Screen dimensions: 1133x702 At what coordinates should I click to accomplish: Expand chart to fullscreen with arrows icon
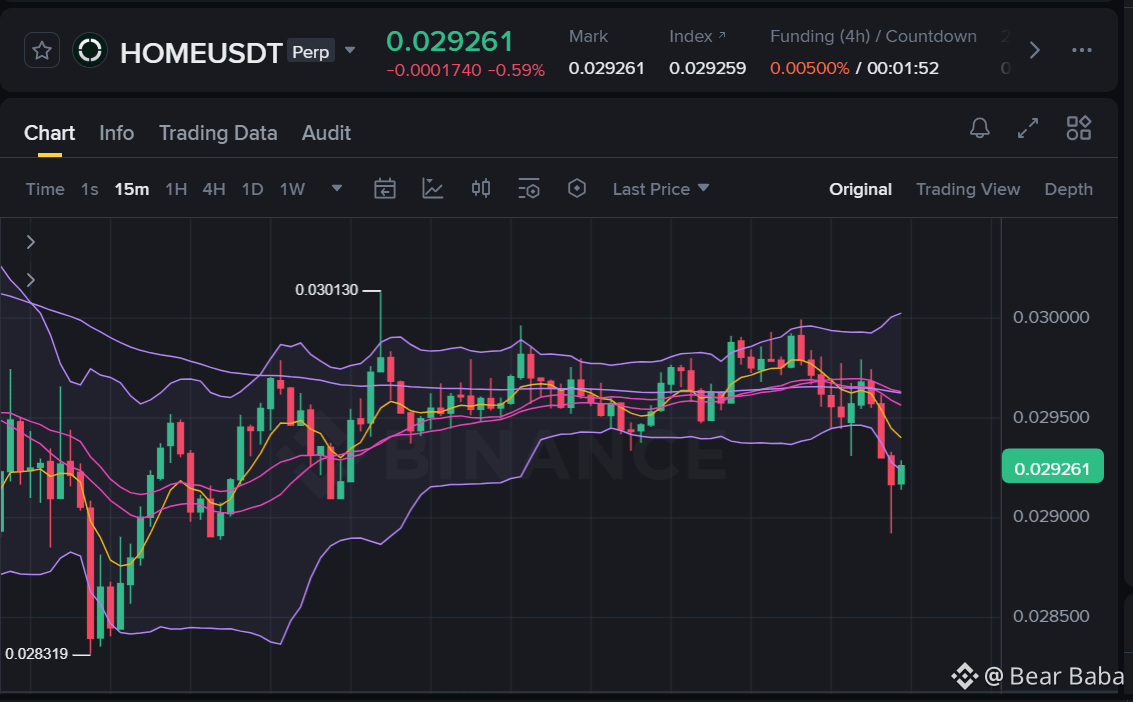coord(1028,128)
